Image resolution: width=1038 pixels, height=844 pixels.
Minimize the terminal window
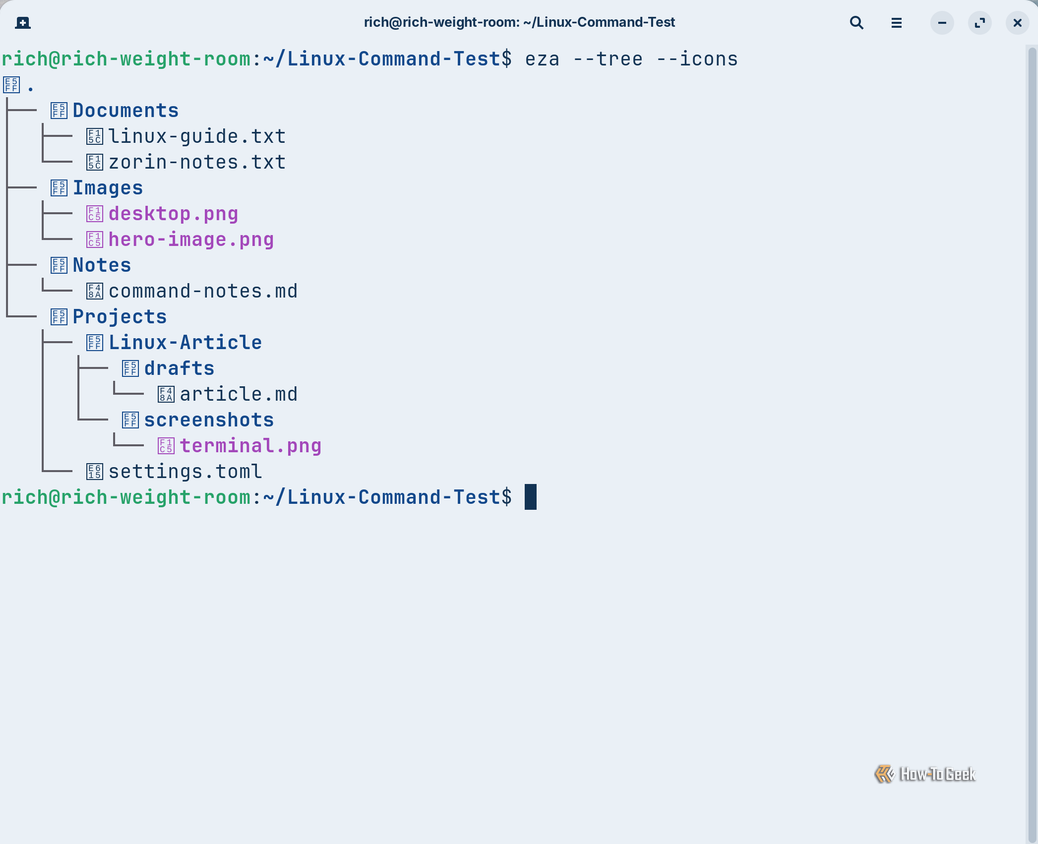pos(941,23)
